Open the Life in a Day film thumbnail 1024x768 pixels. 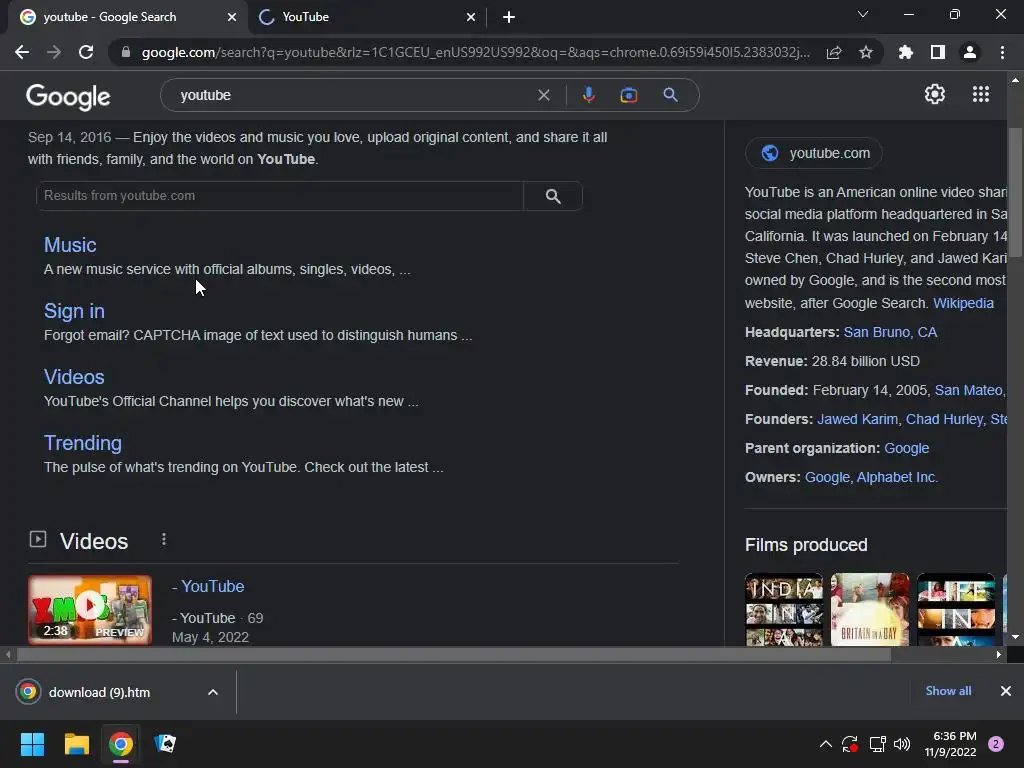click(x=956, y=610)
